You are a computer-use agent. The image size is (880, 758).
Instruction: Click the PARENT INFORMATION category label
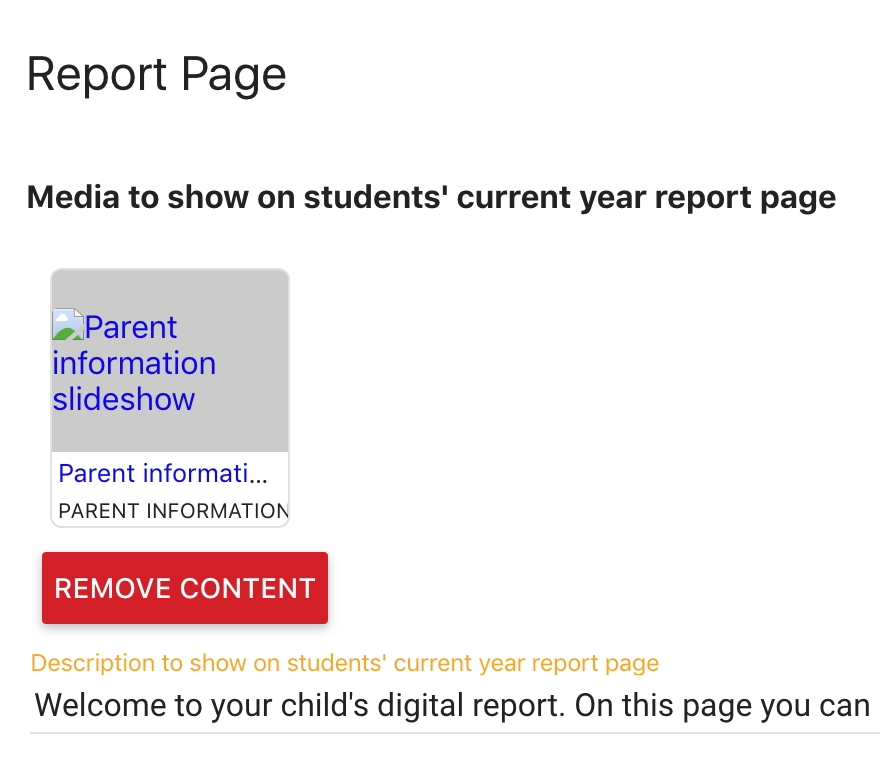(173, 511)
